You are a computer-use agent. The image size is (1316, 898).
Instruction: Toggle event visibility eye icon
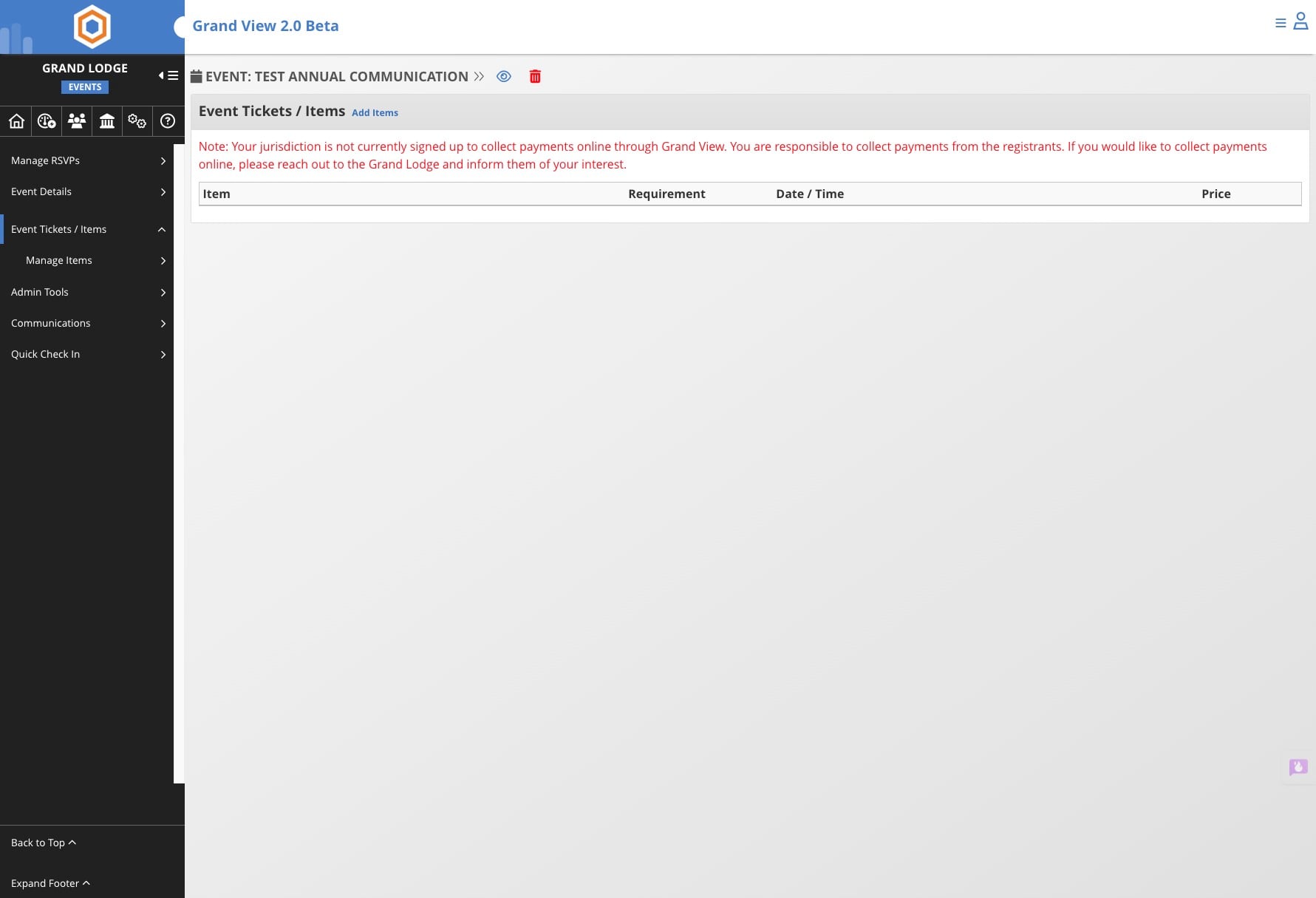tap(504, 76)
